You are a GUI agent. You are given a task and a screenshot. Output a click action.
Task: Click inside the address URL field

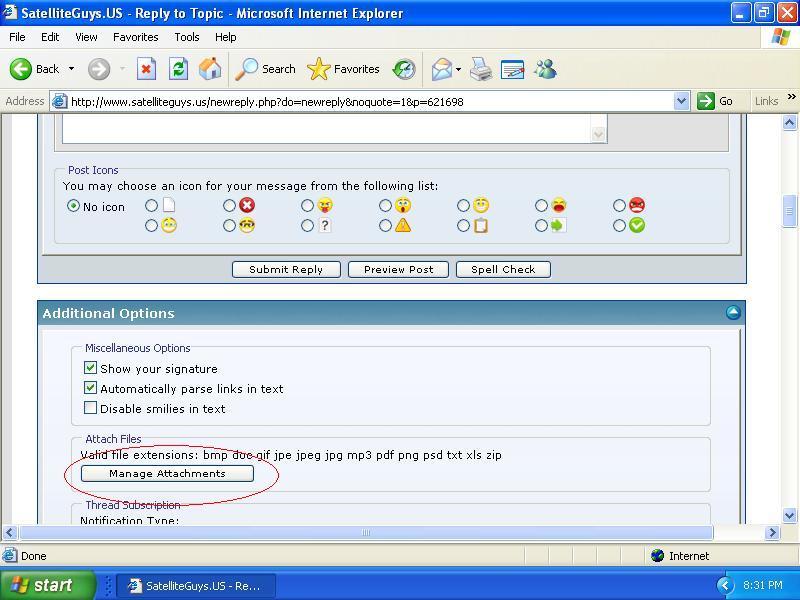pos(371,102)
